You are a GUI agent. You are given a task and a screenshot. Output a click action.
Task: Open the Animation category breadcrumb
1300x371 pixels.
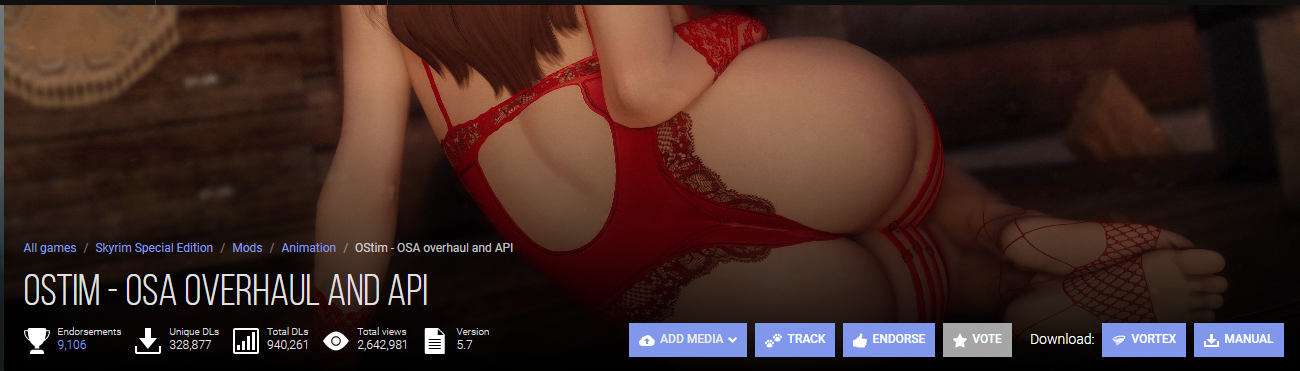click(x=308, y=247)
